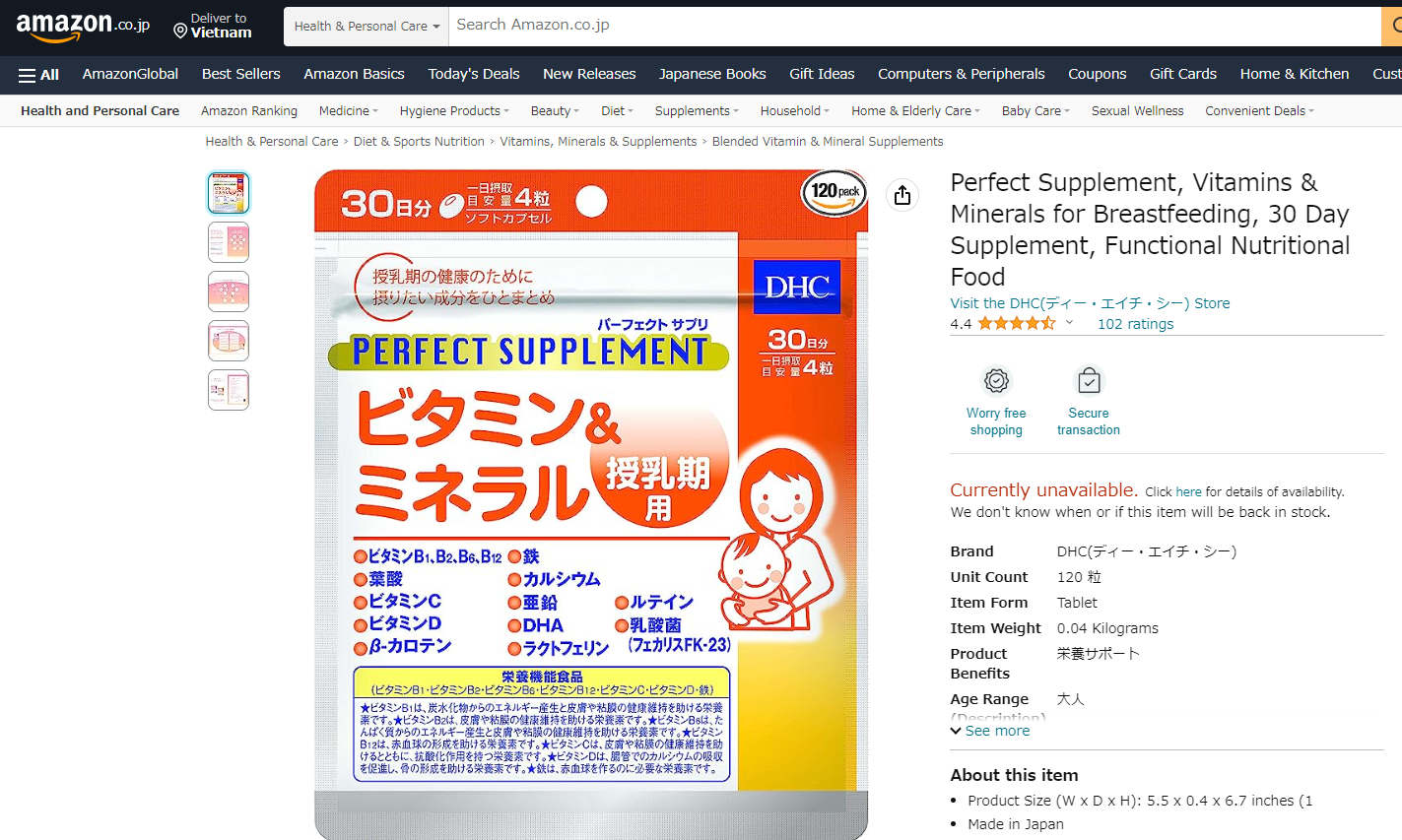Visit the DHC Store link
Viewport: 1402px width, 840px height.
[x=1090, y=303]
